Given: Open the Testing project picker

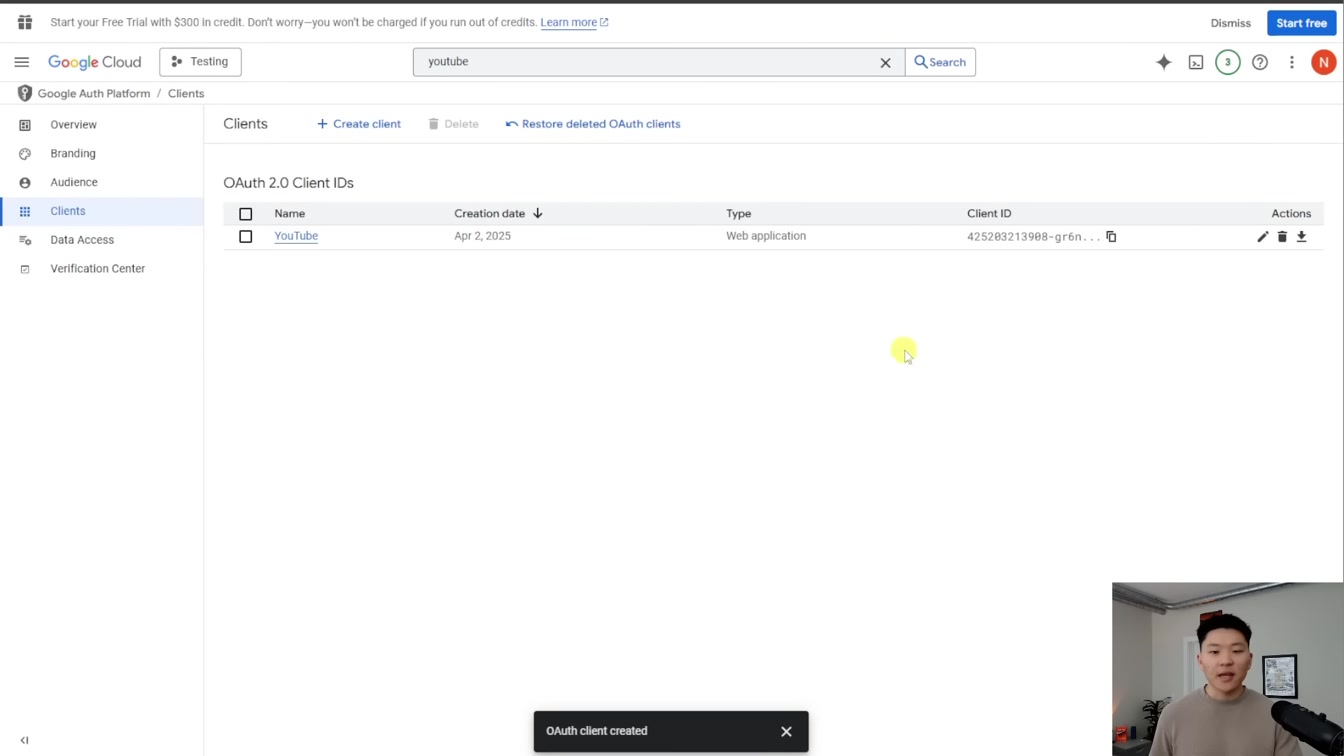Looking at the screenshot, I should tap(200, 62).
